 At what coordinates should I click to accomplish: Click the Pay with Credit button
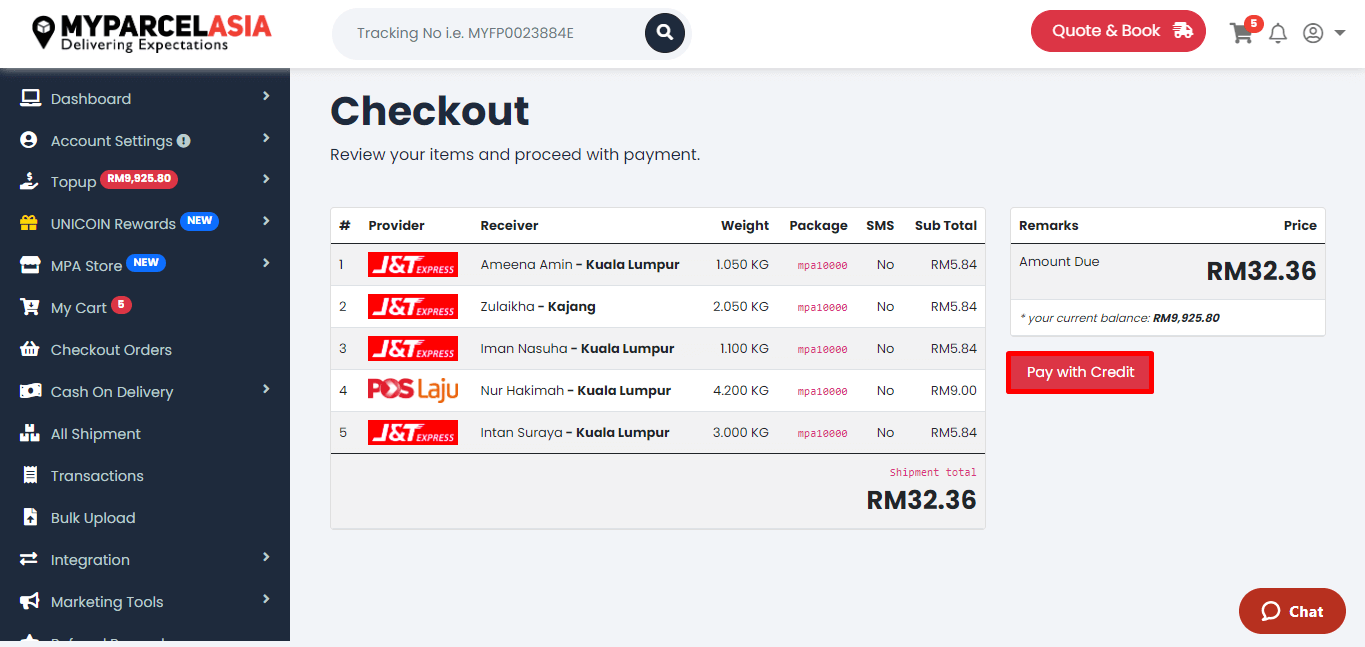tap(1080, 372)
